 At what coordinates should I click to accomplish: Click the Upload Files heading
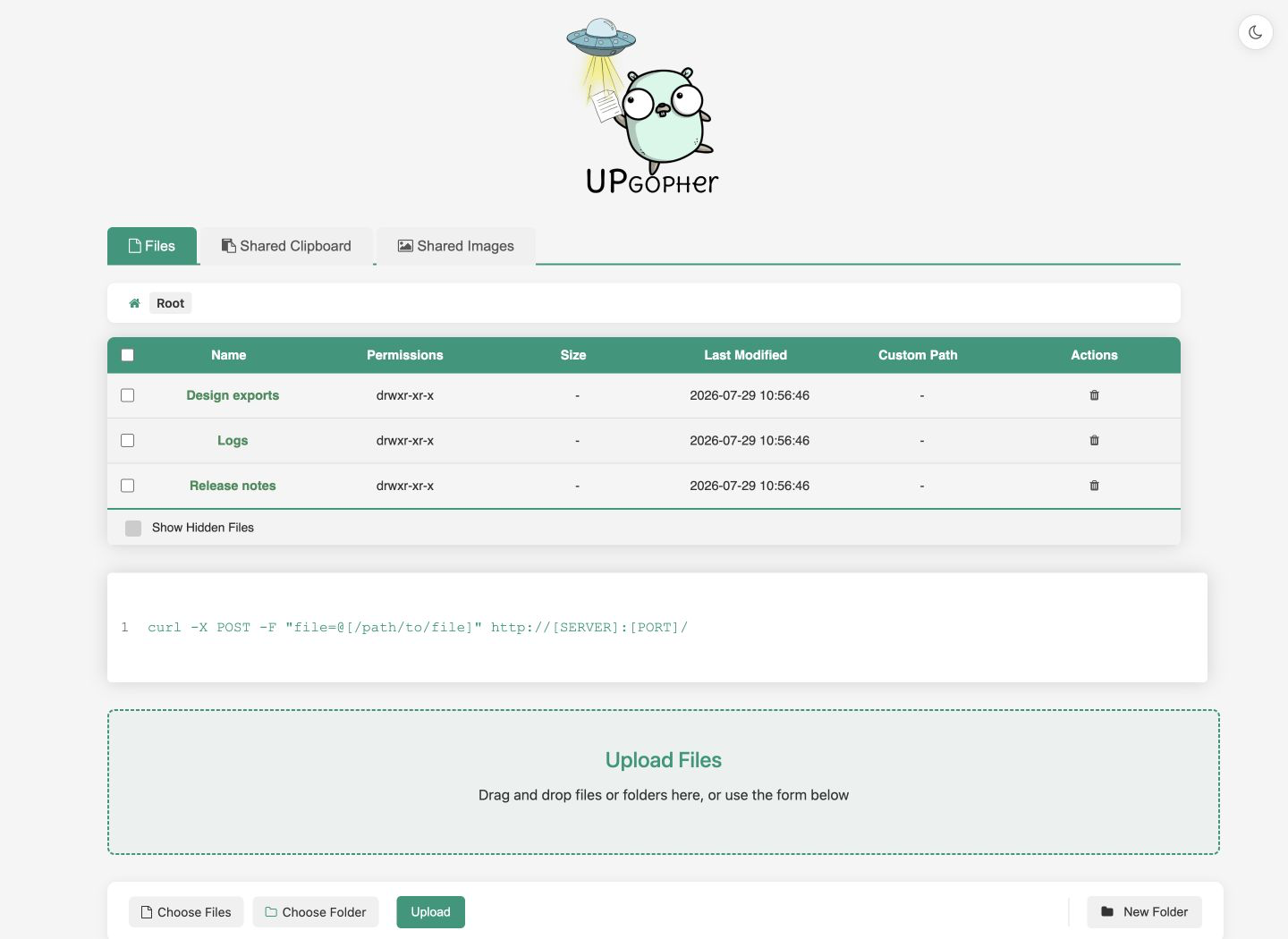pyautogui.click(x=664, y=760)
